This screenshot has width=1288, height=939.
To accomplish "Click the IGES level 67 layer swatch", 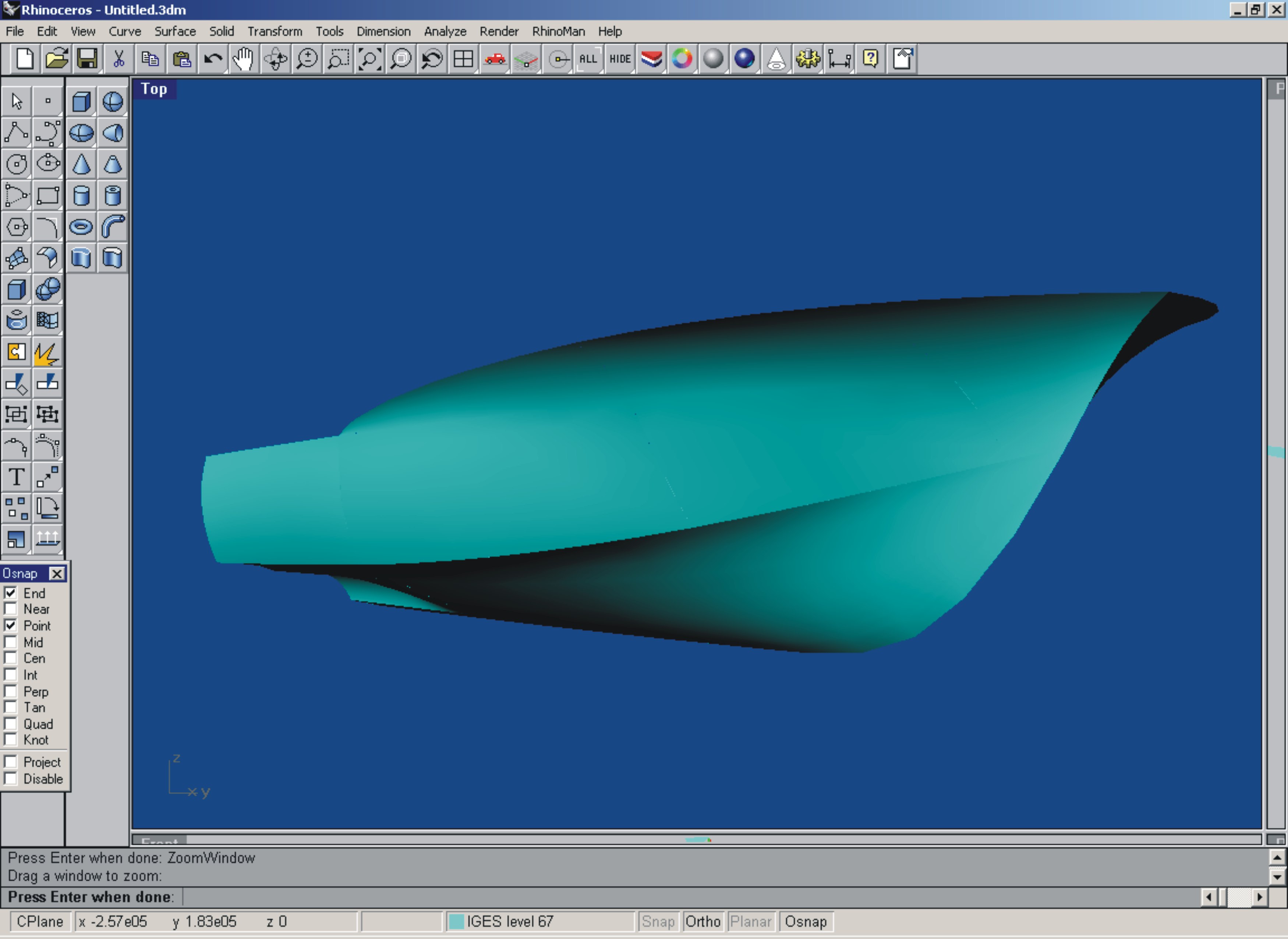I will [456, 921].
